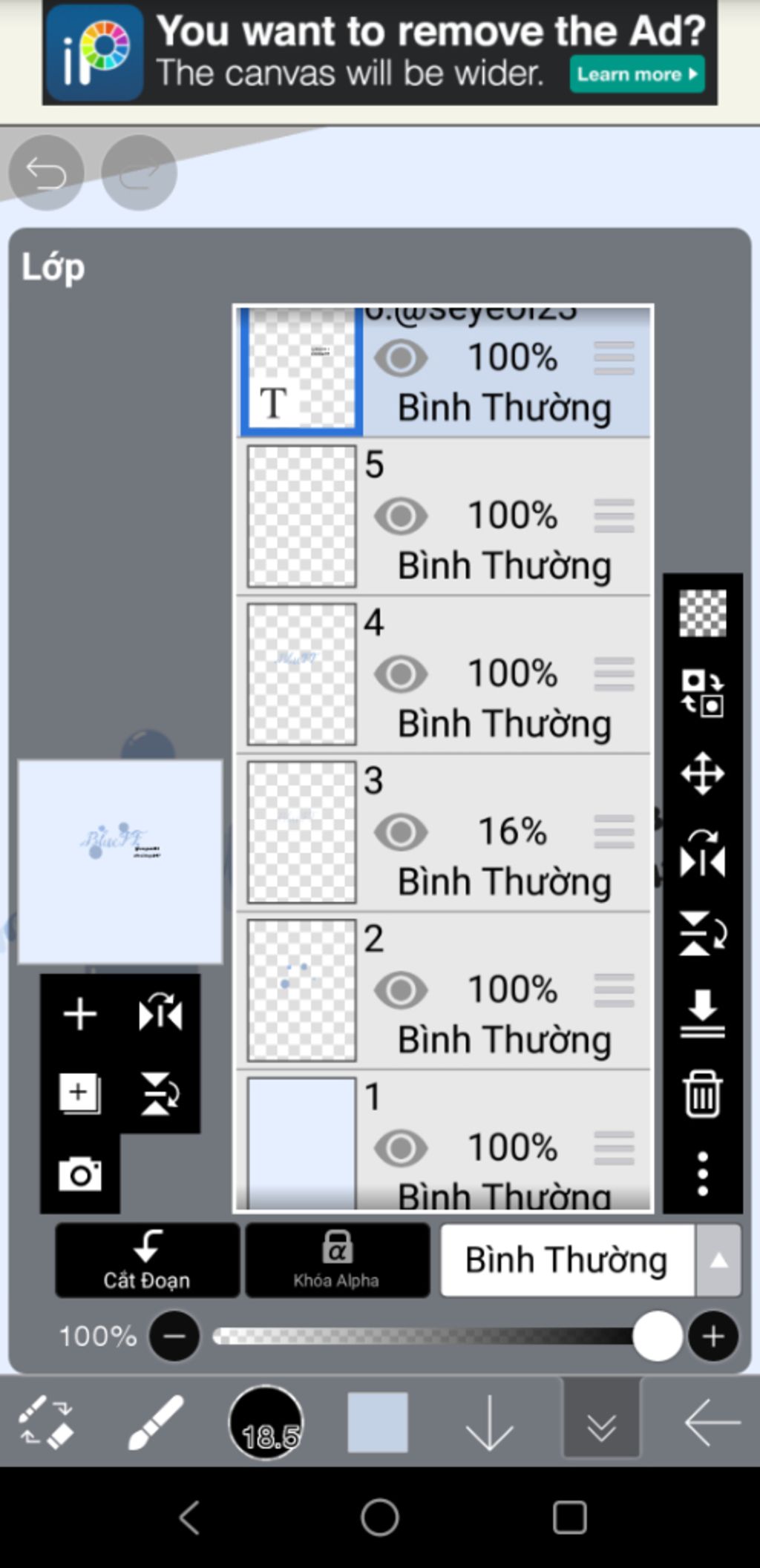Click the merge layer down arrow icon

(702, 1013)
